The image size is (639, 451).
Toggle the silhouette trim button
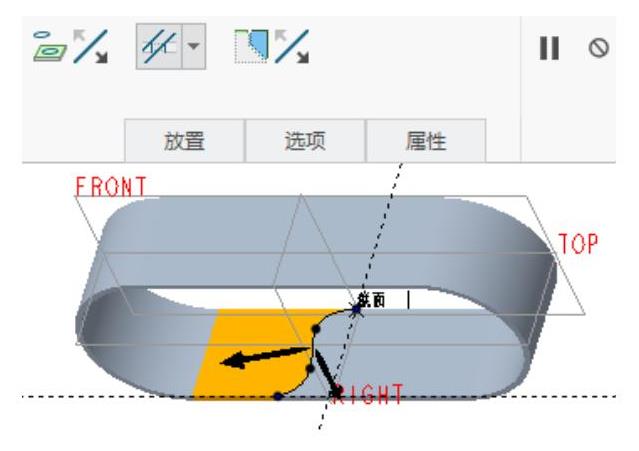coord(159,46)
